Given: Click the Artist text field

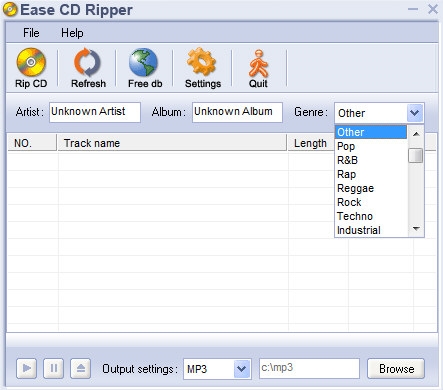Looking at the screenshot, I should [x=95, y=112].
